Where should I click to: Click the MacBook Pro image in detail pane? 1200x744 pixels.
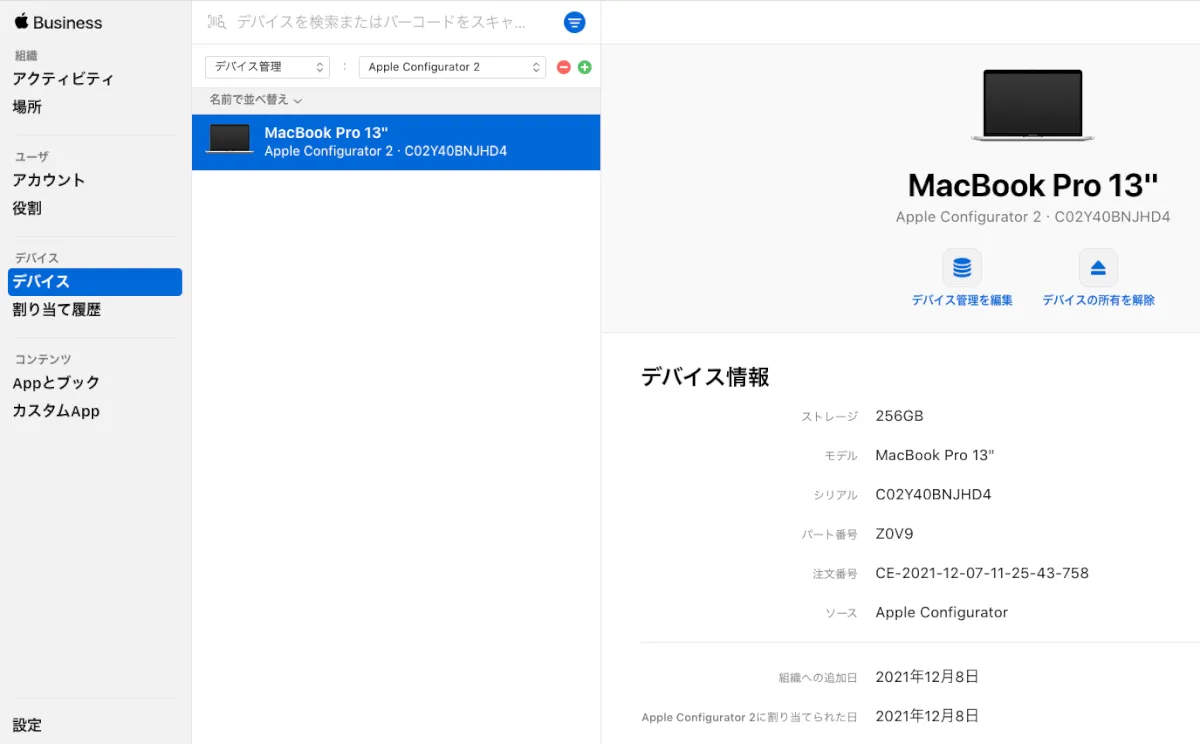(1032, 105)
